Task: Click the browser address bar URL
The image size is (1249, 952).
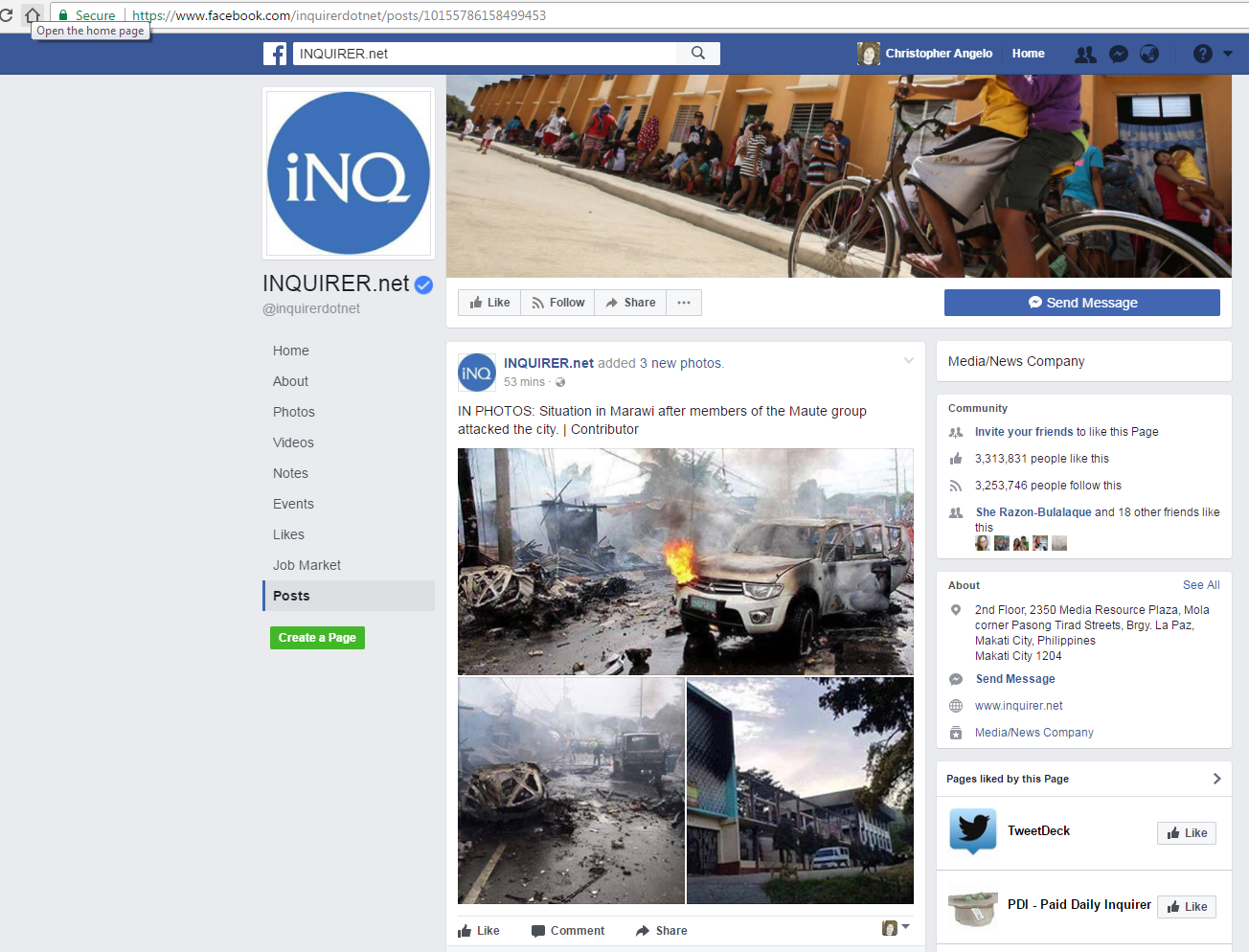Action: (x=339, y=15)
